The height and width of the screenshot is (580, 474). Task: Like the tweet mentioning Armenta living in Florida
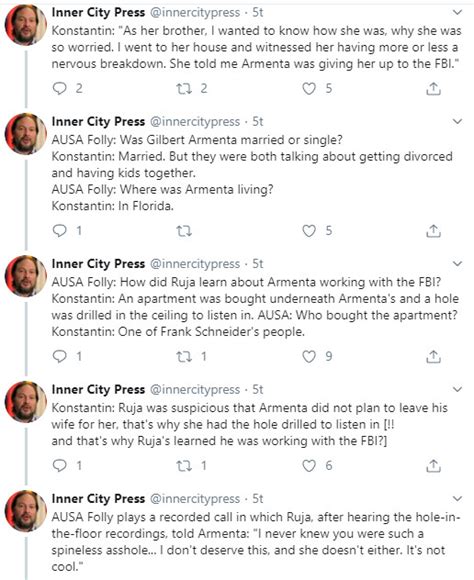tap(309, 231)
